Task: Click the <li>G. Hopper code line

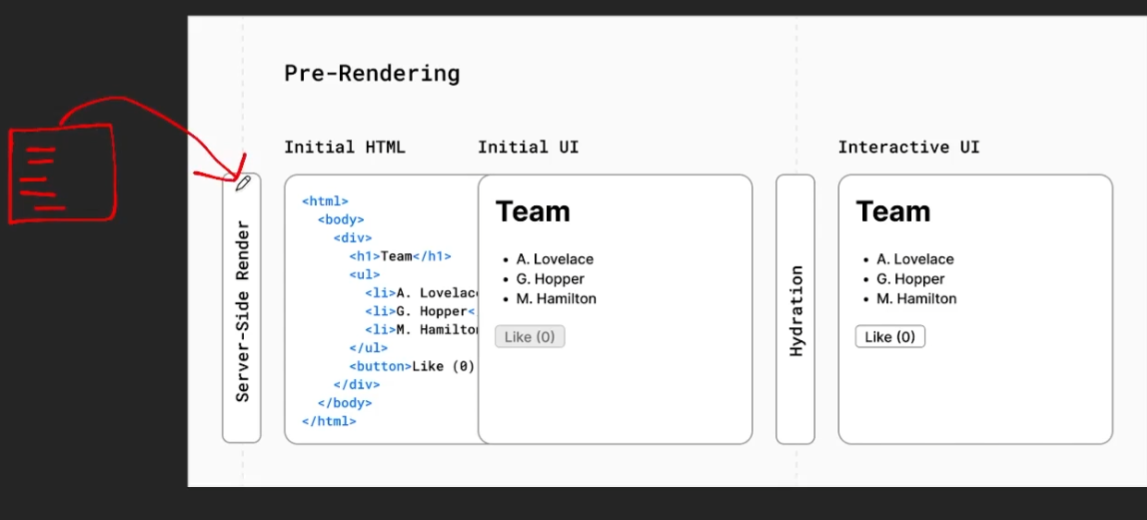Action: (x=421, y=311)
